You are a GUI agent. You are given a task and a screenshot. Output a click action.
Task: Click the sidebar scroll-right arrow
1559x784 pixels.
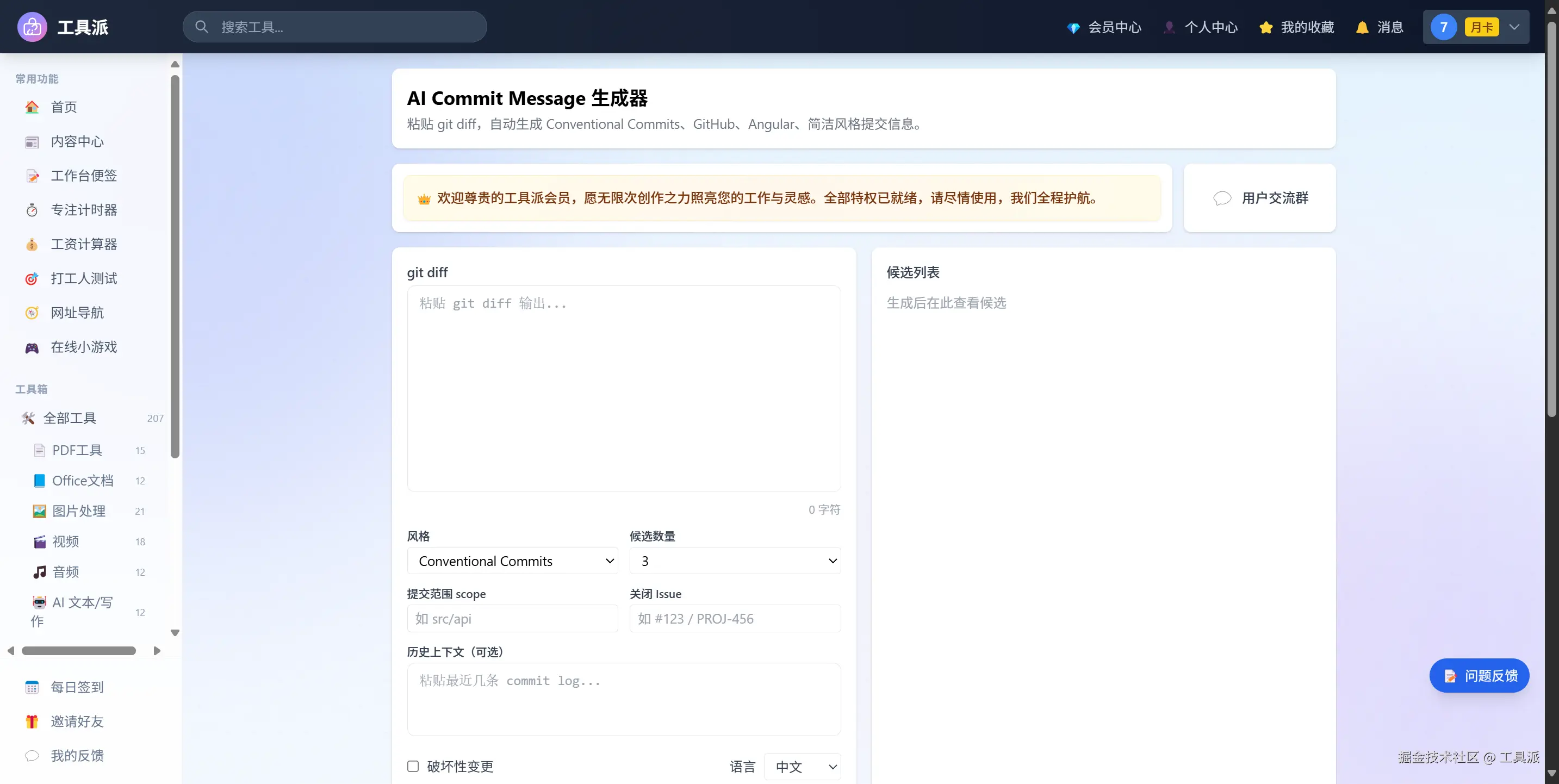tap(157, 651)
